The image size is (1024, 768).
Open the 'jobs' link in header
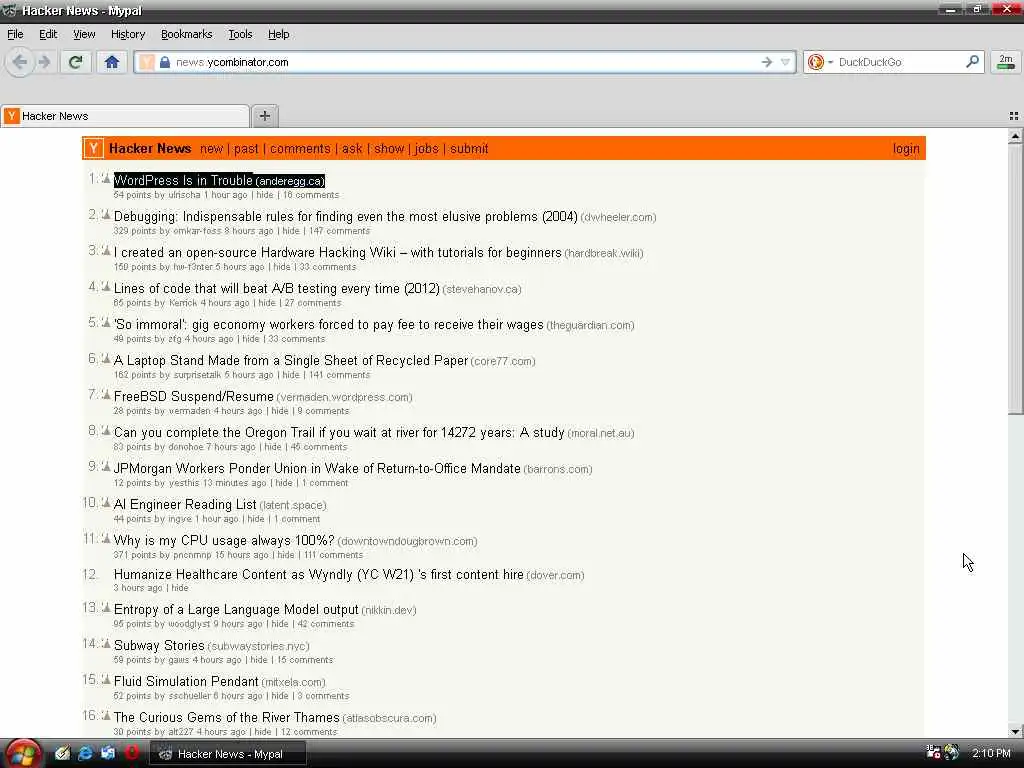click(x=426, y=149)
